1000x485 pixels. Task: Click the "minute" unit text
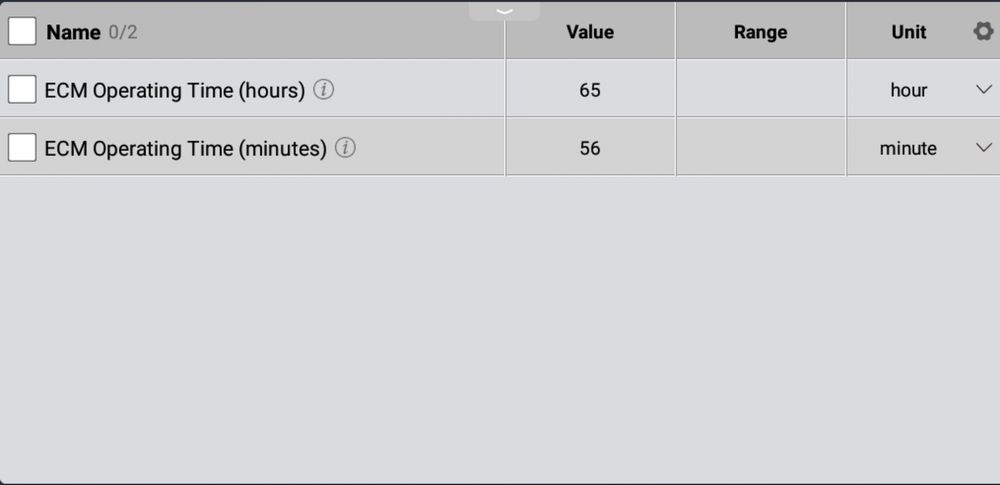(908, 148)
